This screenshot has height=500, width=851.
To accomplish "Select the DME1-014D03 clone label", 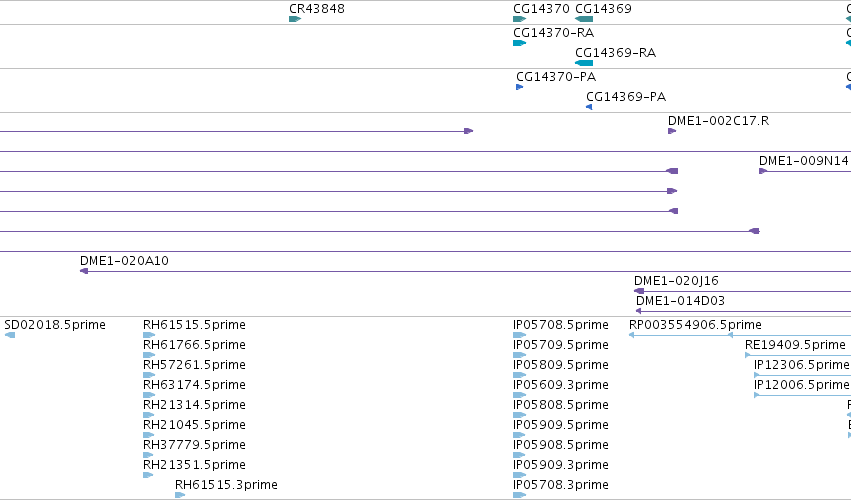I will [x=680, y=301].
